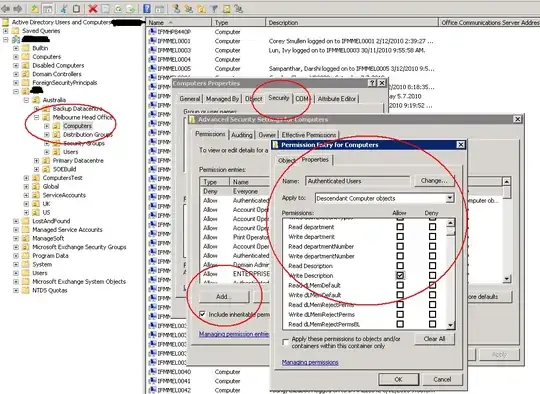Click the Forward arrow toolbar icon
540x394 pixels.
pos(18,9)
